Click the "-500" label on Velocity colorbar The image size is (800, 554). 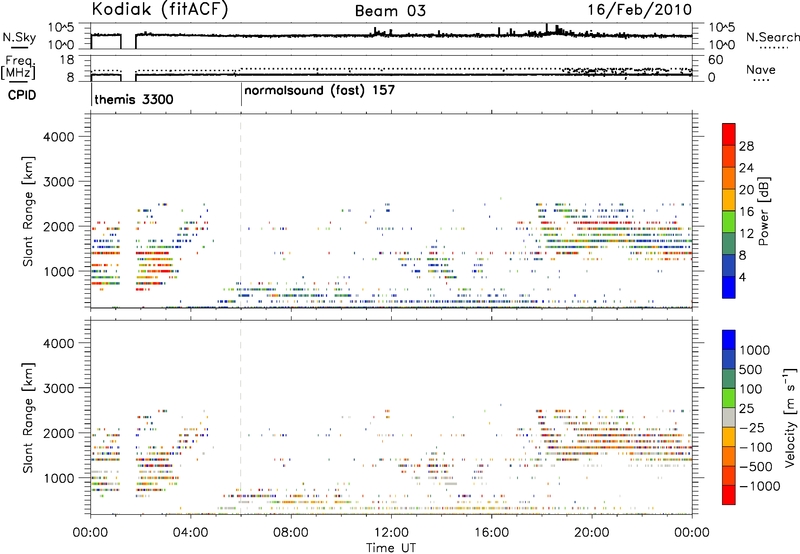[755, 467]
